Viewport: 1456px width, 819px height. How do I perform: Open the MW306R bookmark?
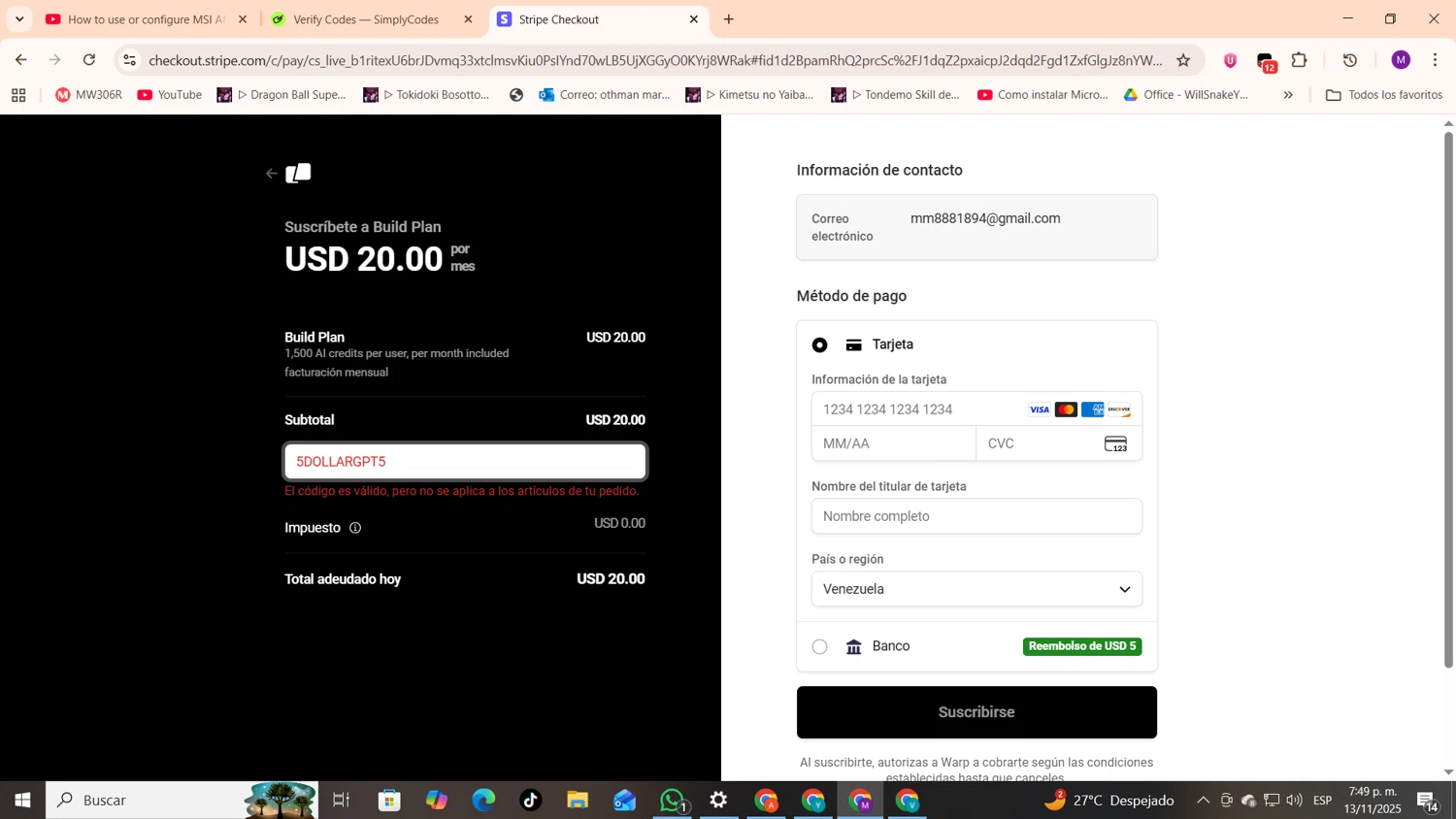click(88, 95)
